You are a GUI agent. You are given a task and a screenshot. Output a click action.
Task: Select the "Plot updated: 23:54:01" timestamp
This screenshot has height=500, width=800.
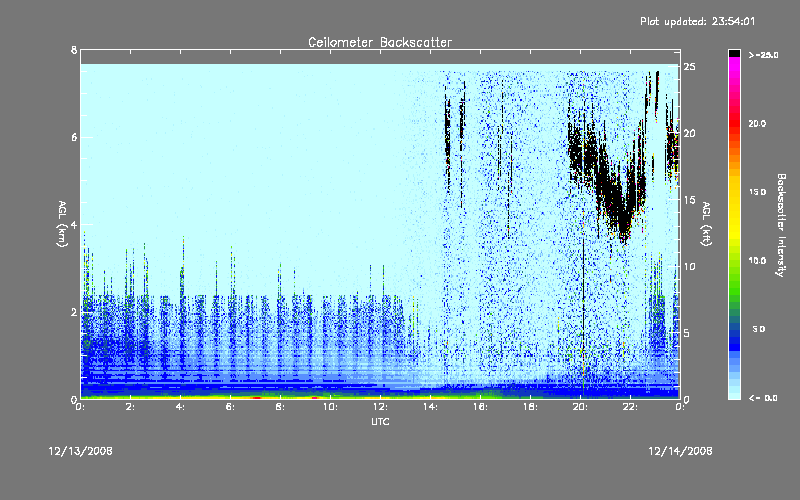coord(697,21)
